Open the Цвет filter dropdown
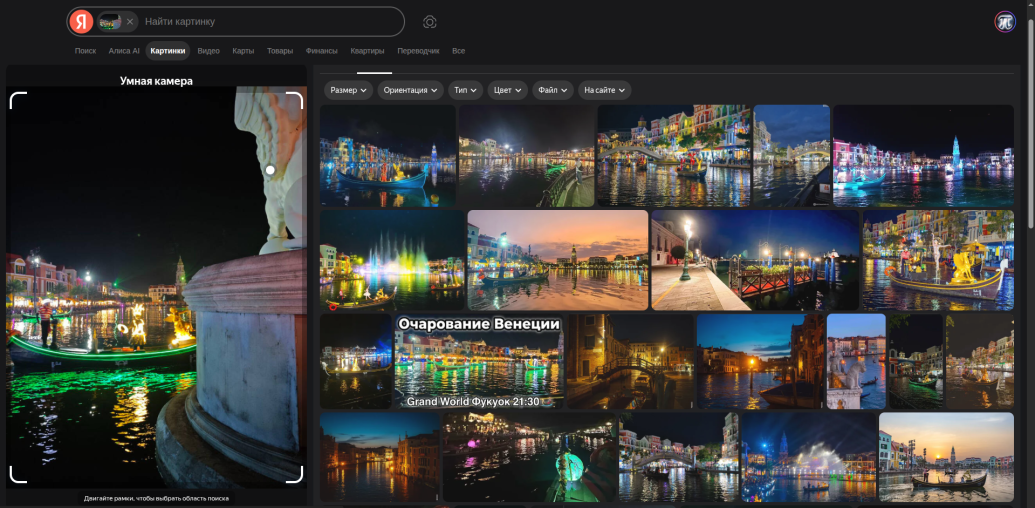1035x508 pixels. (508, 90)
